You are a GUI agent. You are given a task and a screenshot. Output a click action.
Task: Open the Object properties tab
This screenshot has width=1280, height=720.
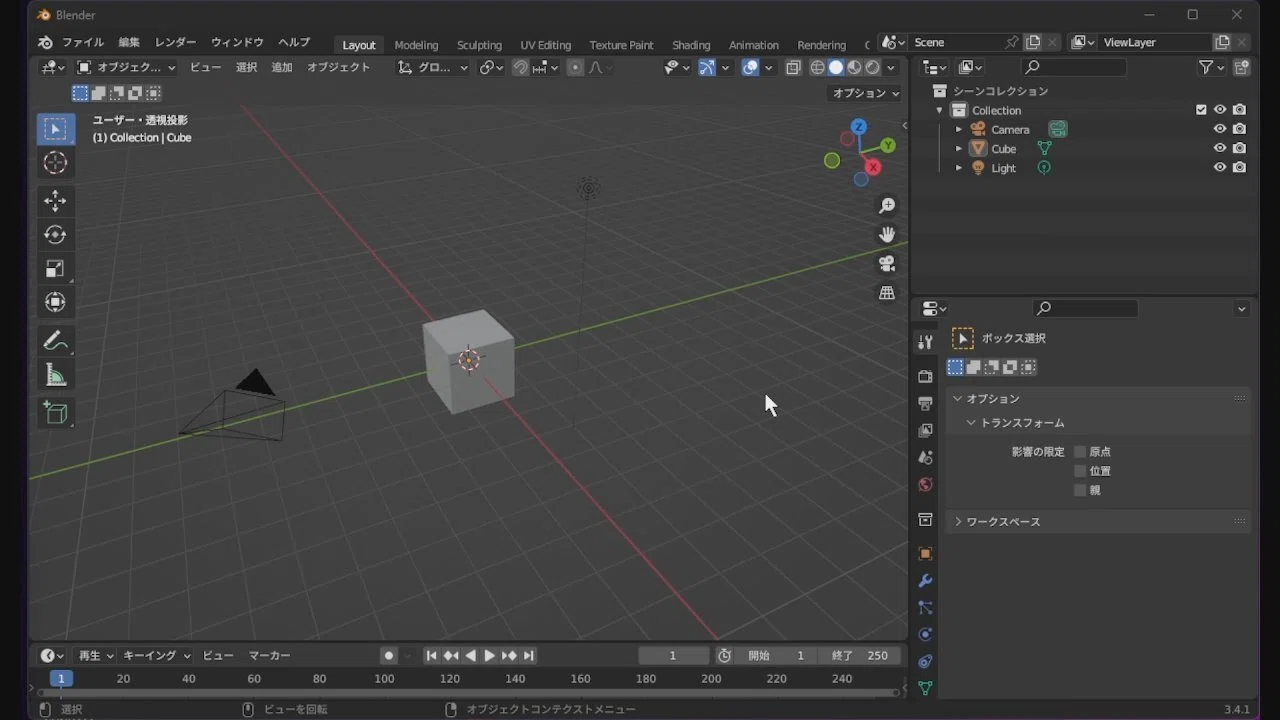point(925,553)
